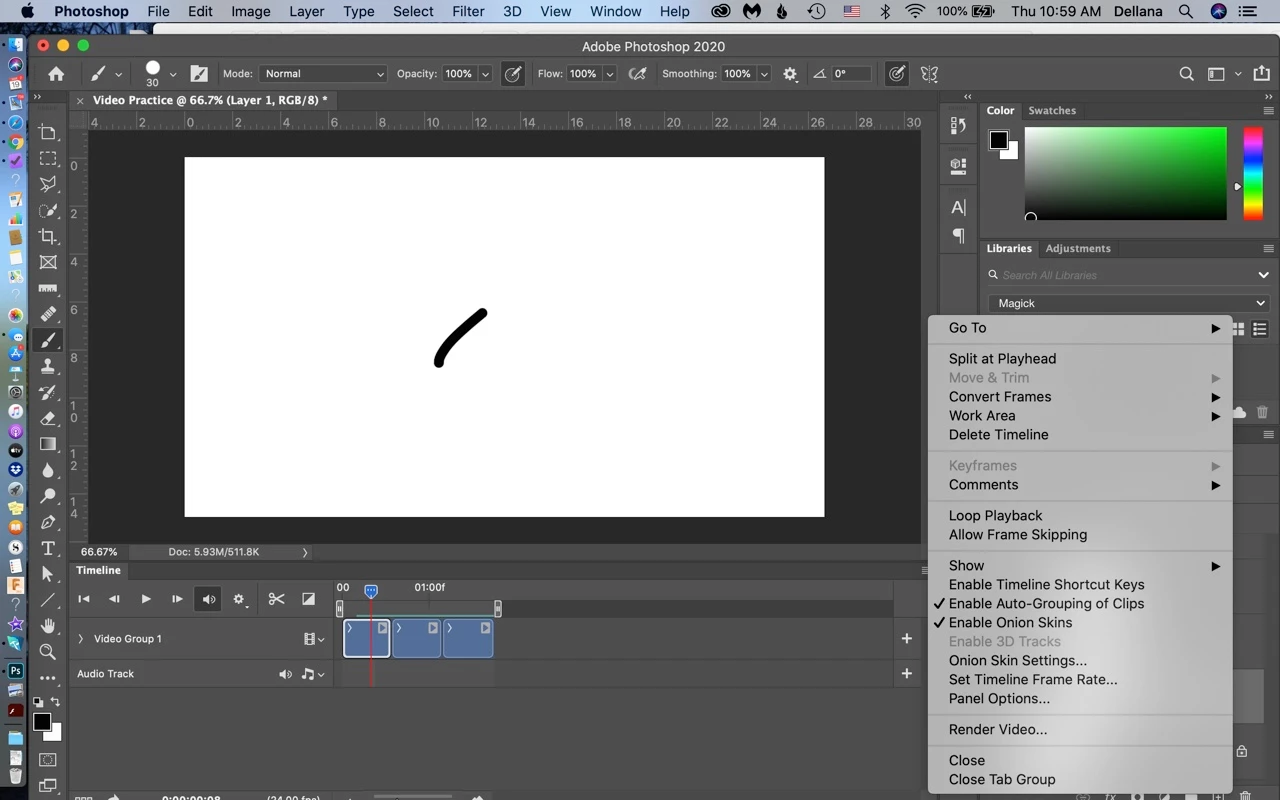
Task: Open Video Group 1 filmstrip menu
Action: [x=314, y=639]
